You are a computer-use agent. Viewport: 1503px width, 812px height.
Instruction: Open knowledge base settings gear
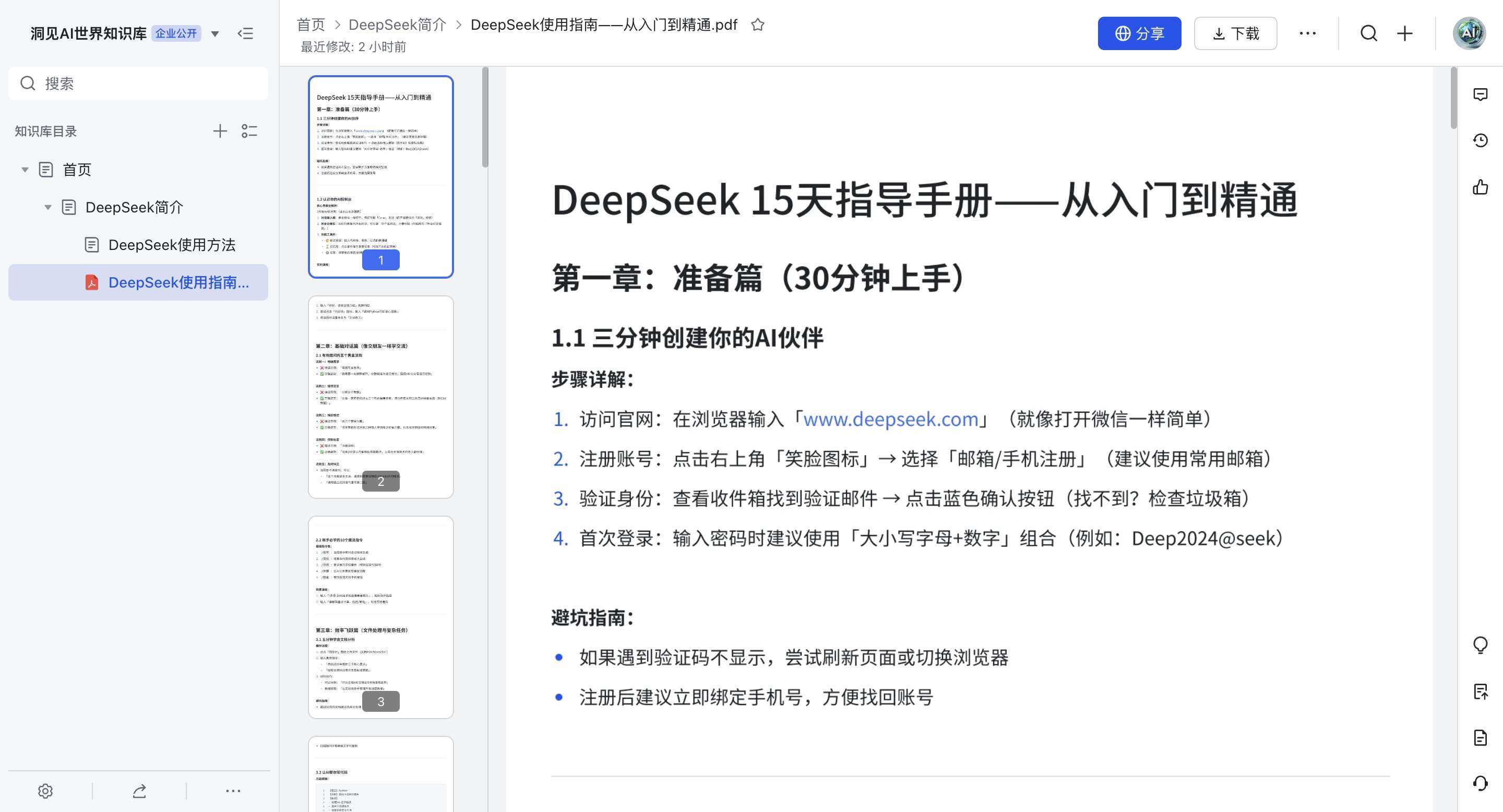(x=45, y=791)
